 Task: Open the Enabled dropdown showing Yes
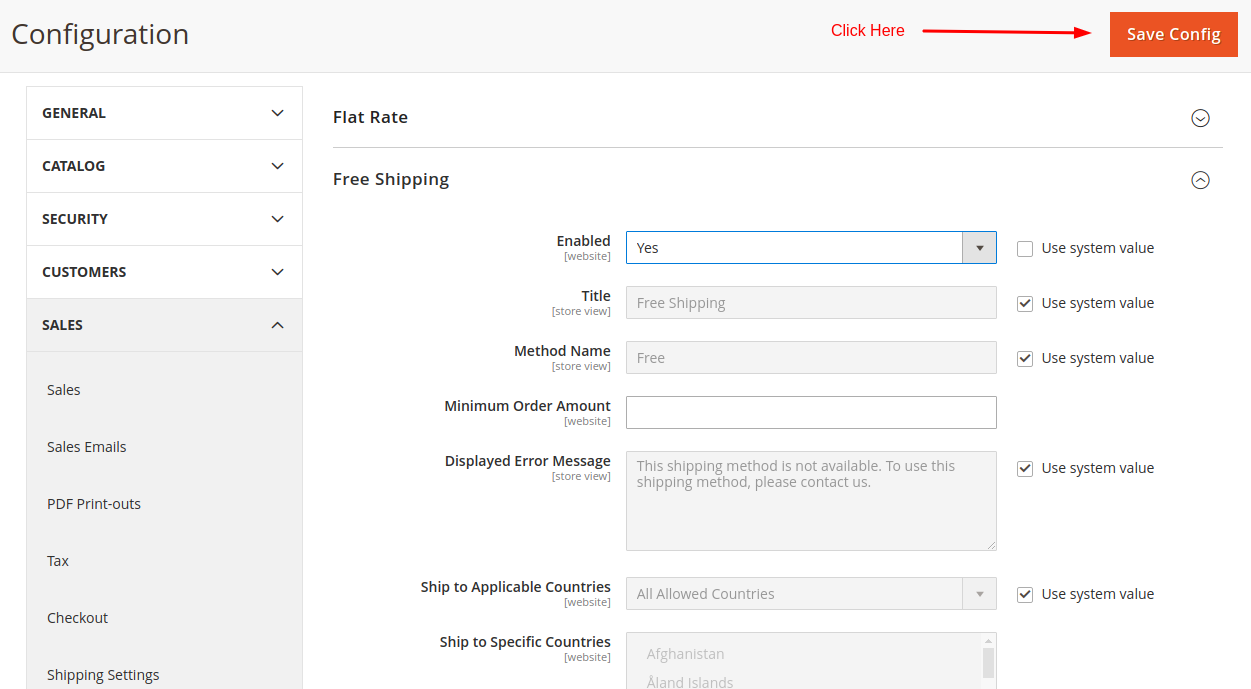[x=811, y=248]
